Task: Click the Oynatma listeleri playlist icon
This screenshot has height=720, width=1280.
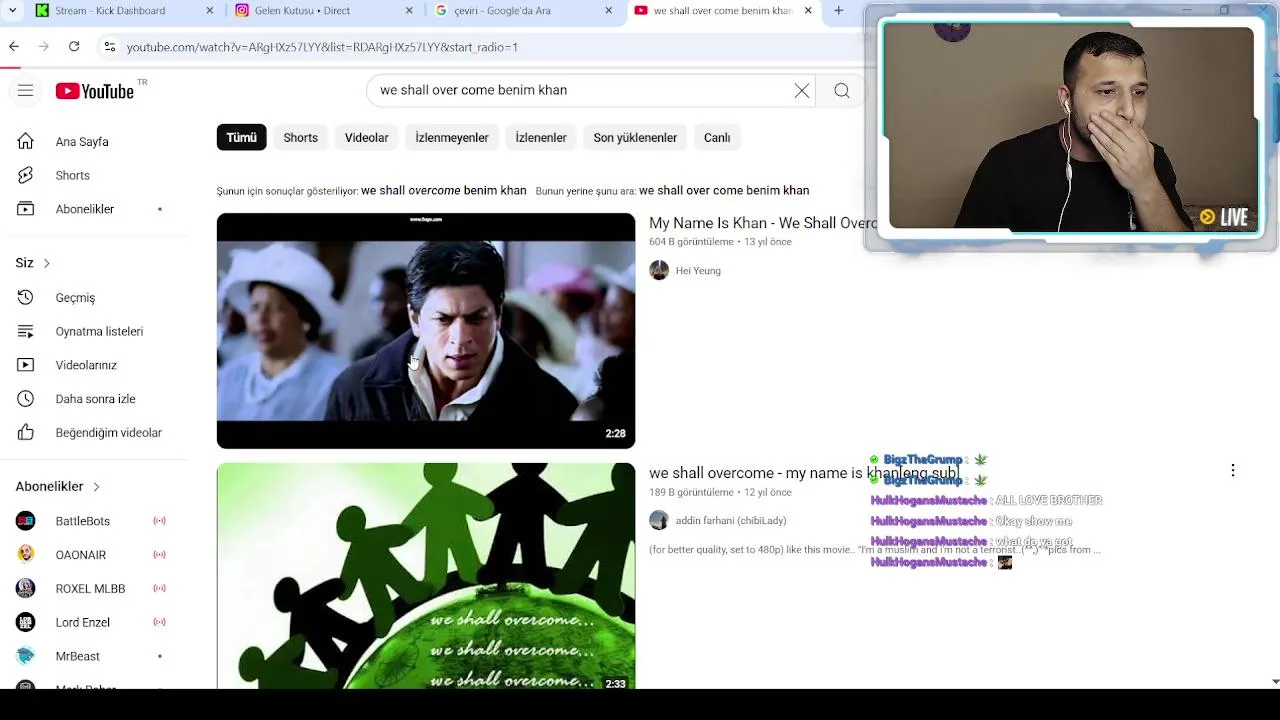Action: click(25, 331)
